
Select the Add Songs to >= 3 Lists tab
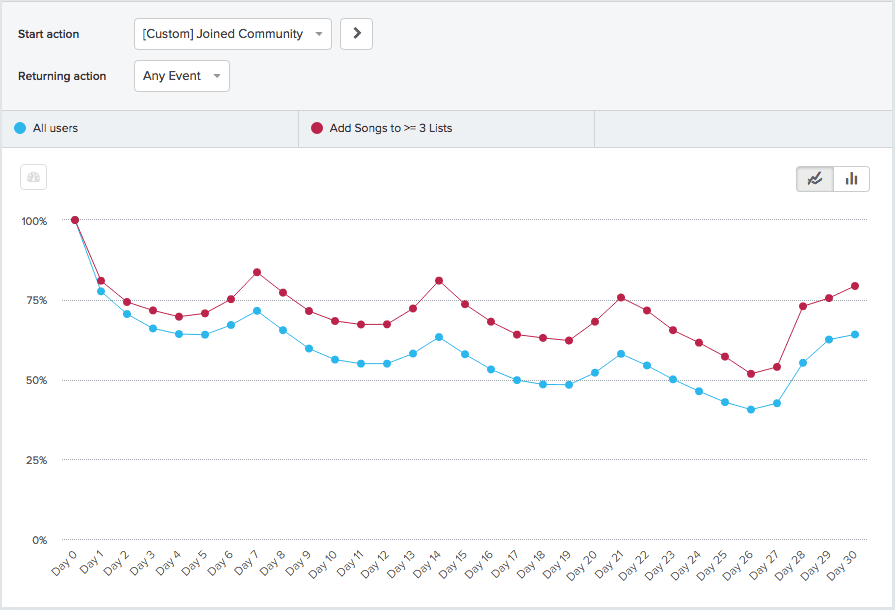click(x=446, y=128)
